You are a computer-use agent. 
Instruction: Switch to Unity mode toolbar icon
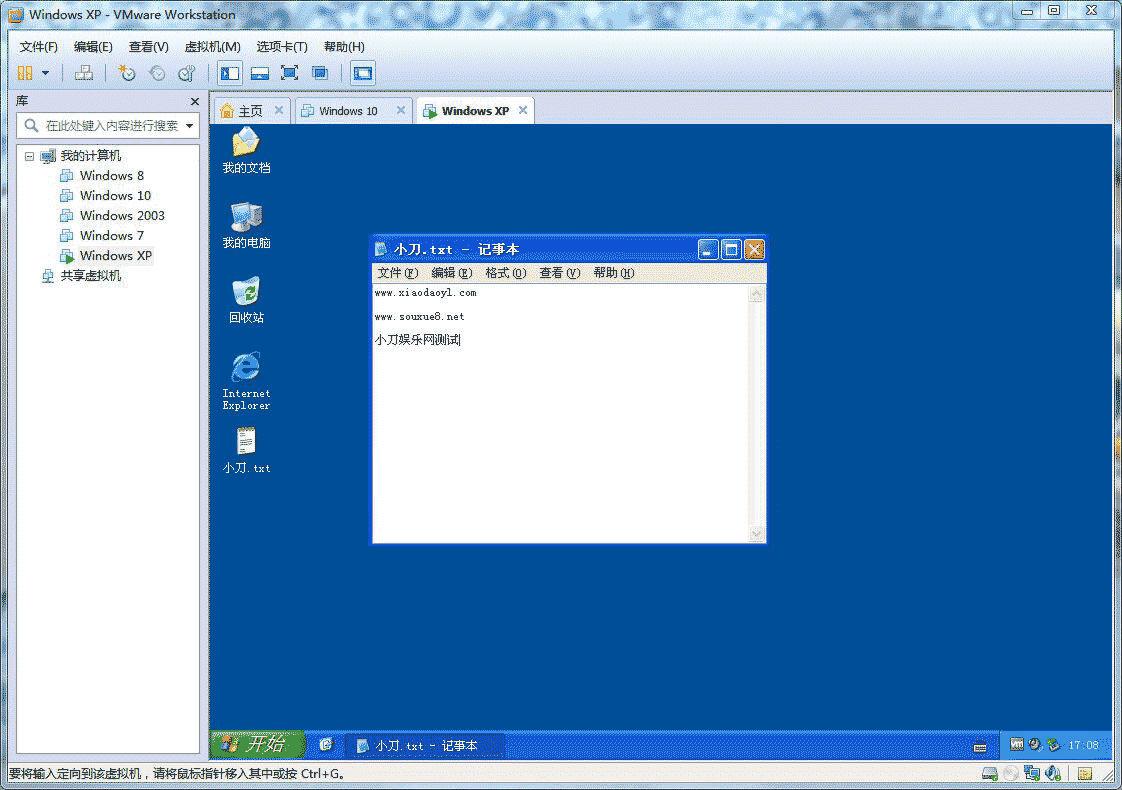[320, 73]
